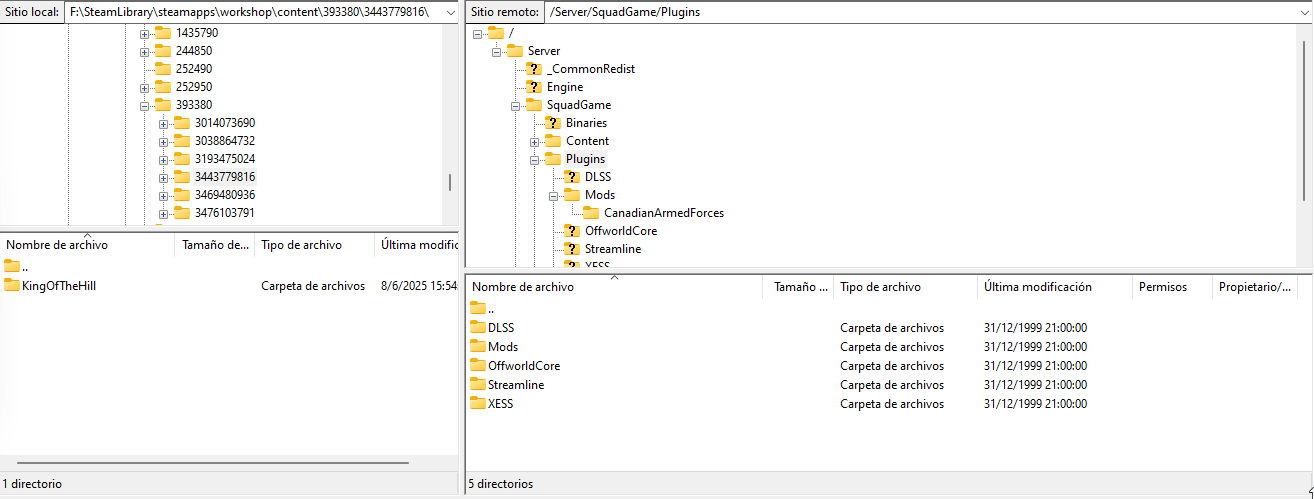
Task: Click the Mods folder icon in remote file list
Action: (478, 346)
